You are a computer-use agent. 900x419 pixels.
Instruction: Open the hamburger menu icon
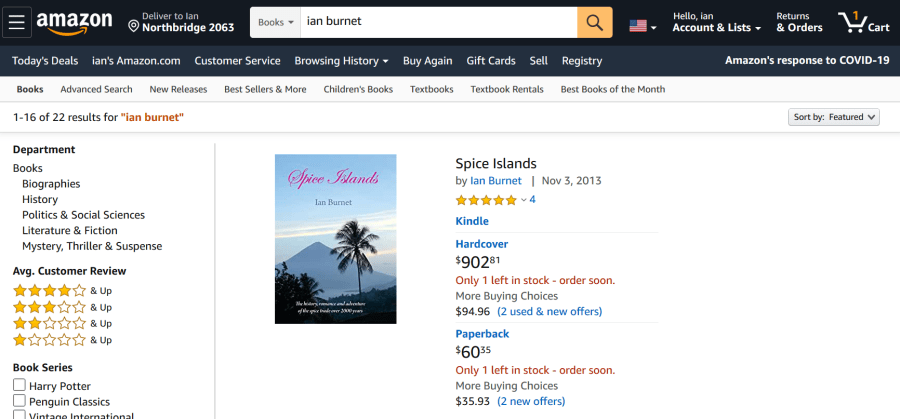pos(20,22)
